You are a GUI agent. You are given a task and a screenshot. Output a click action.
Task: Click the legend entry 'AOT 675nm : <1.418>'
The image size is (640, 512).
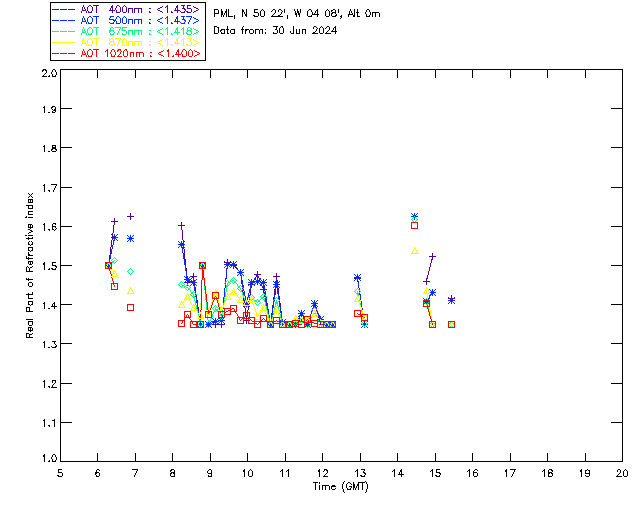click(x=127, y=31)
